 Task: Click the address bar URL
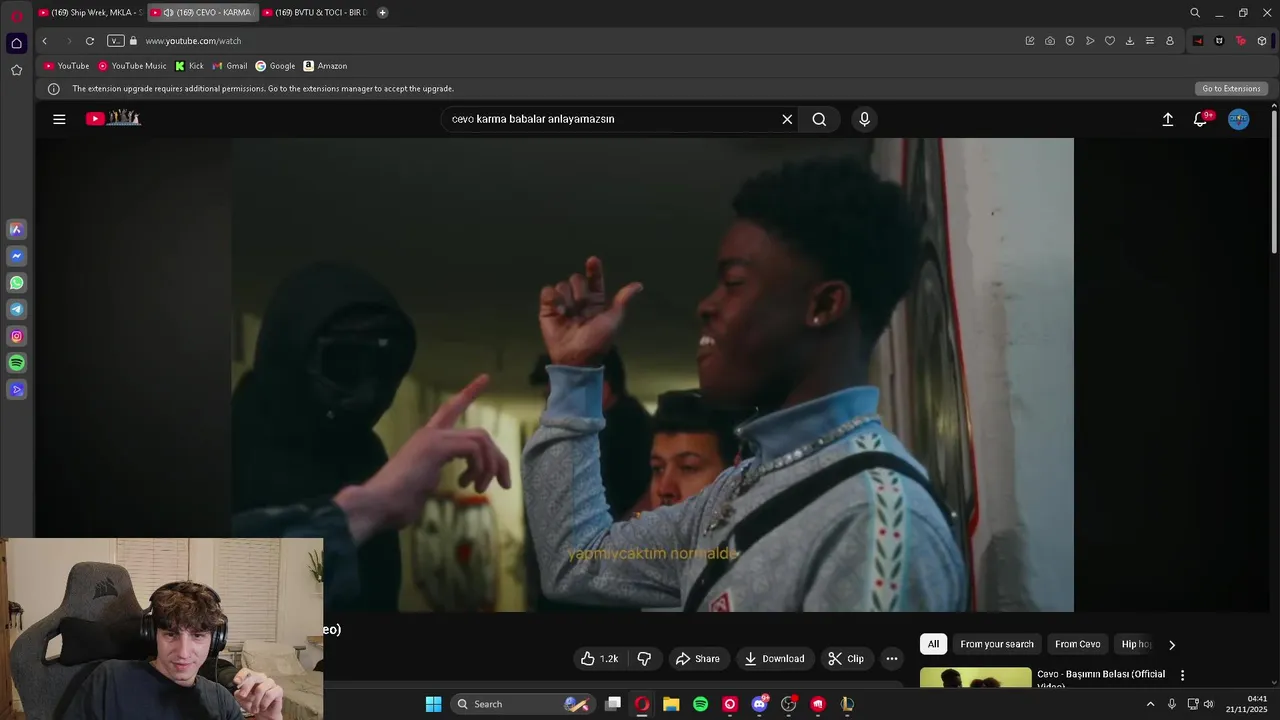coord(193,41)
